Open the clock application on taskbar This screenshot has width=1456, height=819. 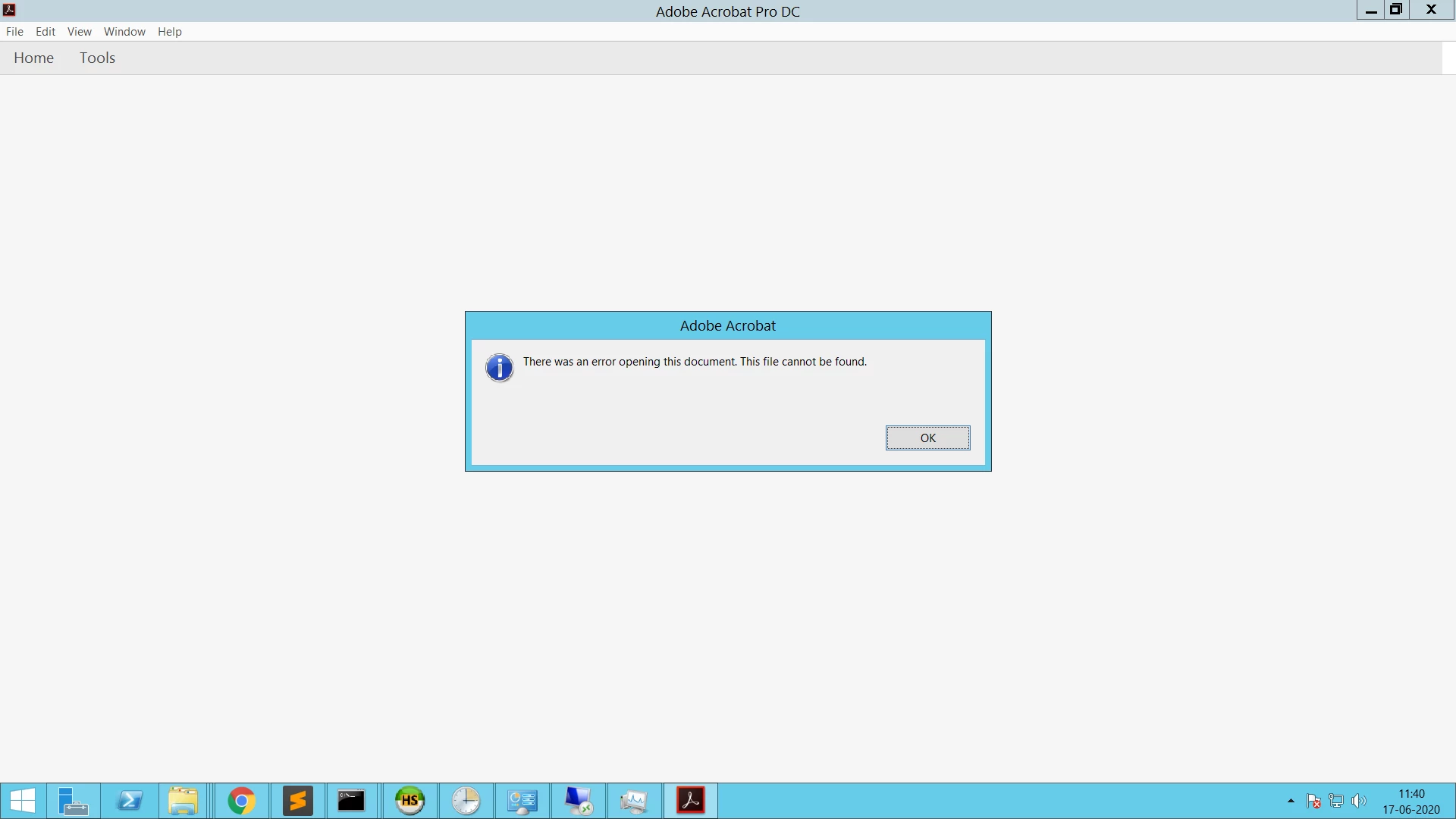466,801
